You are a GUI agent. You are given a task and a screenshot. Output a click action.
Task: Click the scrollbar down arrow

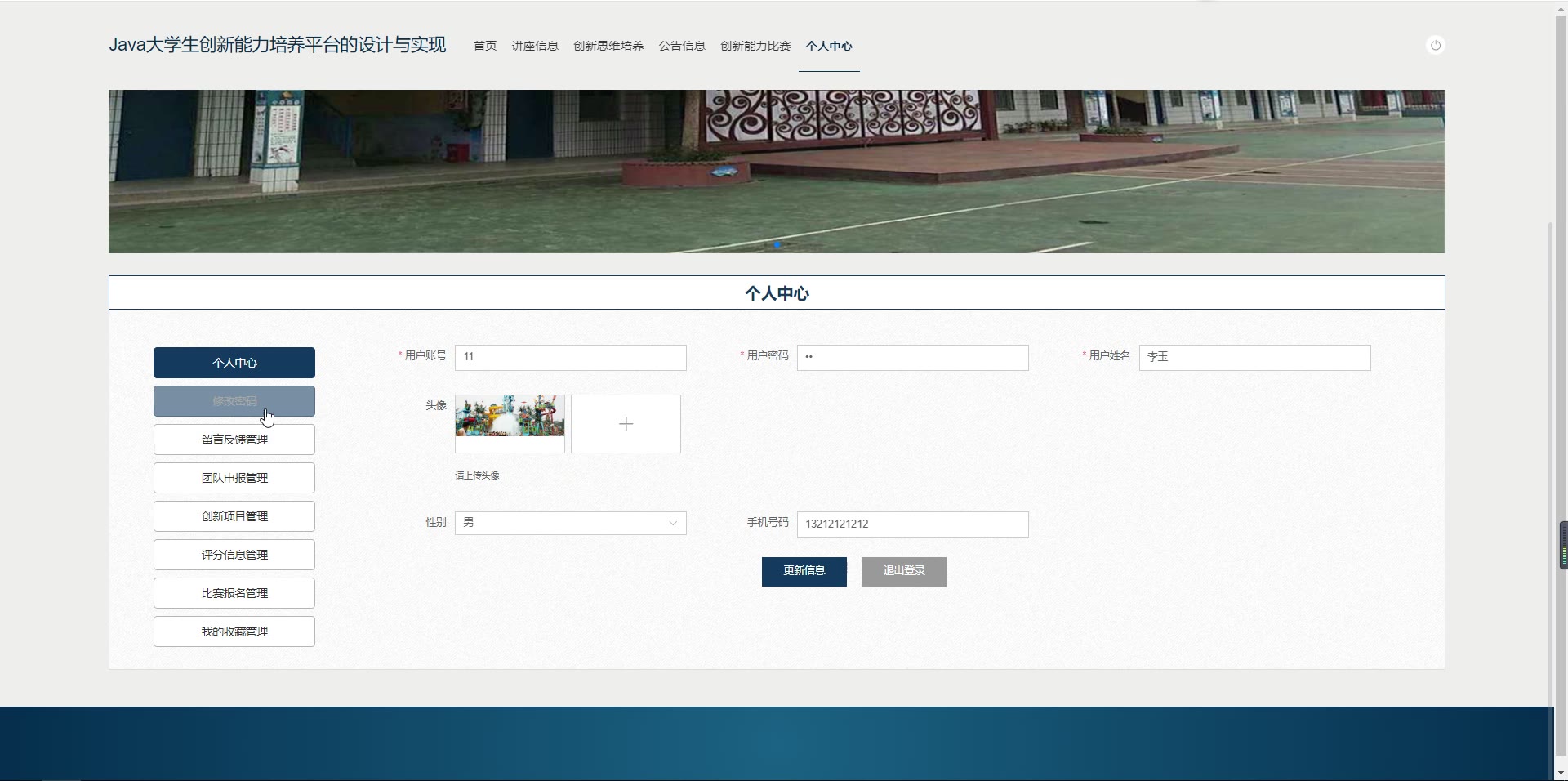[x=1560, y=773]
